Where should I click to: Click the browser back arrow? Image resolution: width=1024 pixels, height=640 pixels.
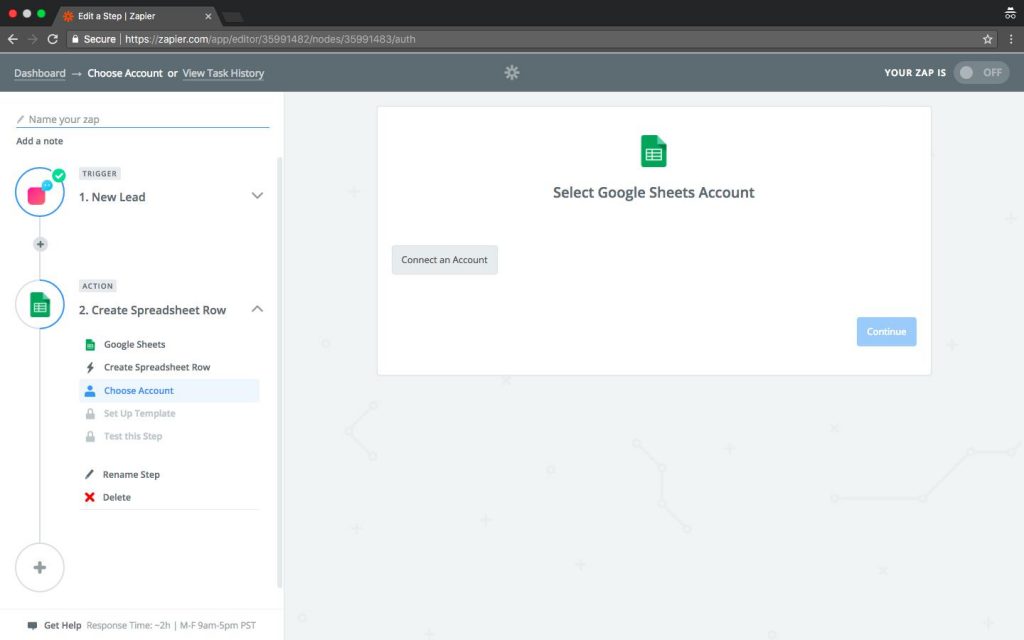point(12,39)
